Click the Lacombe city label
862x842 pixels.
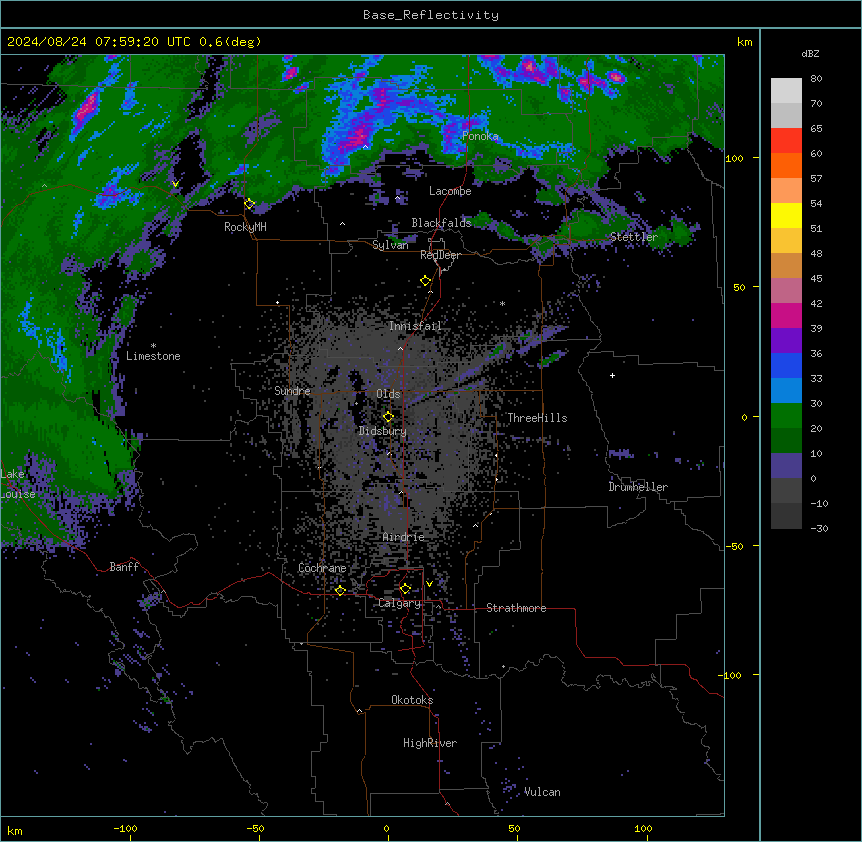(450, 191)
